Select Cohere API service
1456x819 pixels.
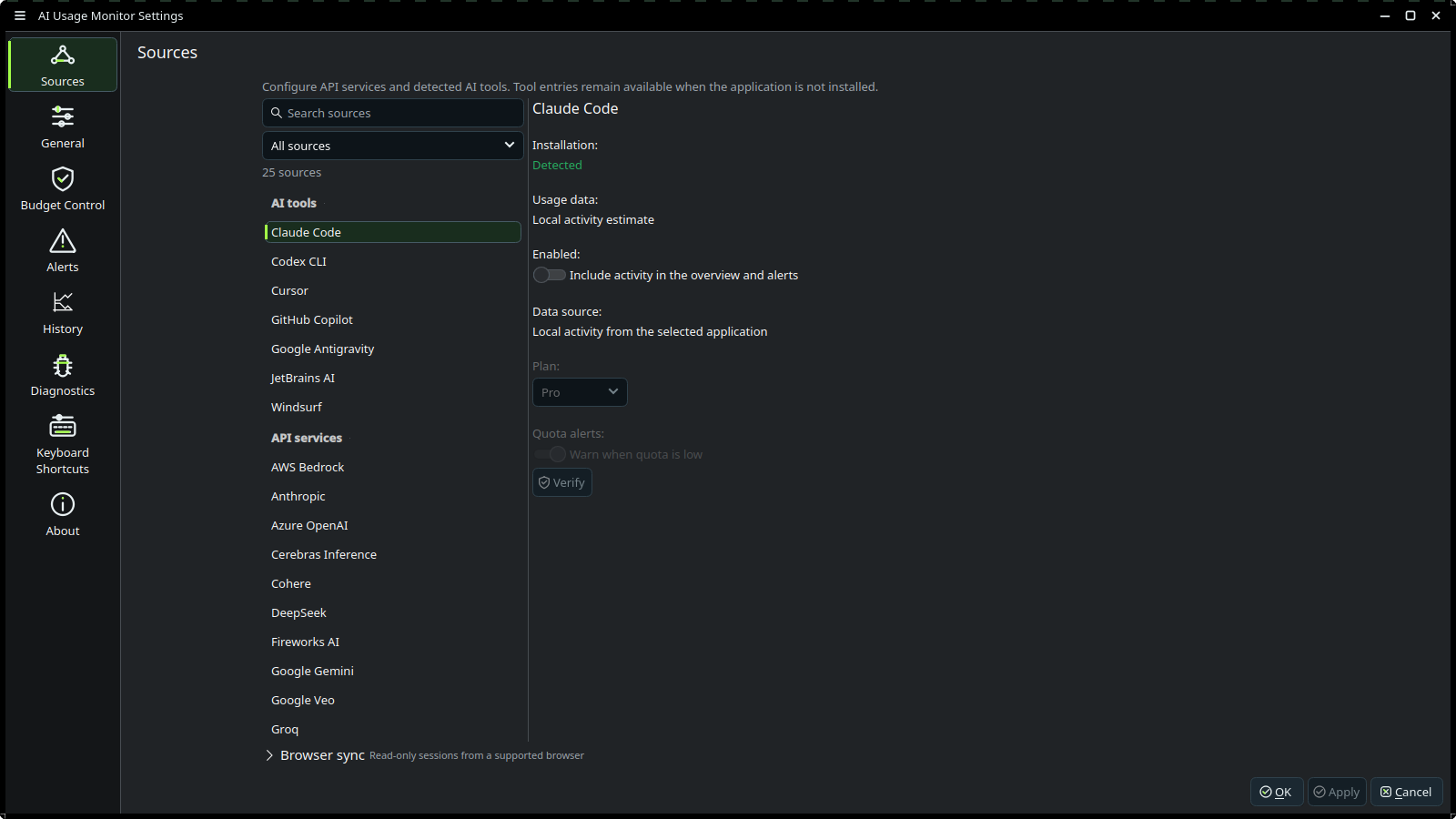coord(392,583)
